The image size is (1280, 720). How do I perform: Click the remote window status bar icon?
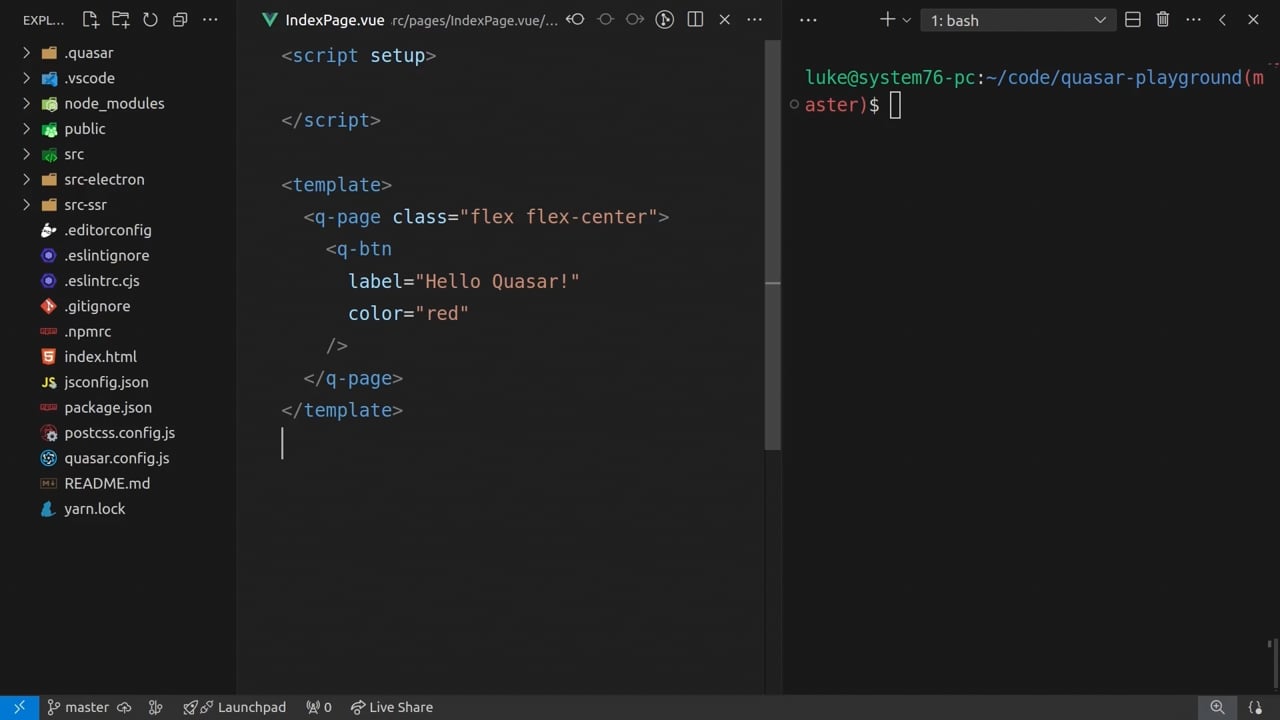tap(19, 707)
